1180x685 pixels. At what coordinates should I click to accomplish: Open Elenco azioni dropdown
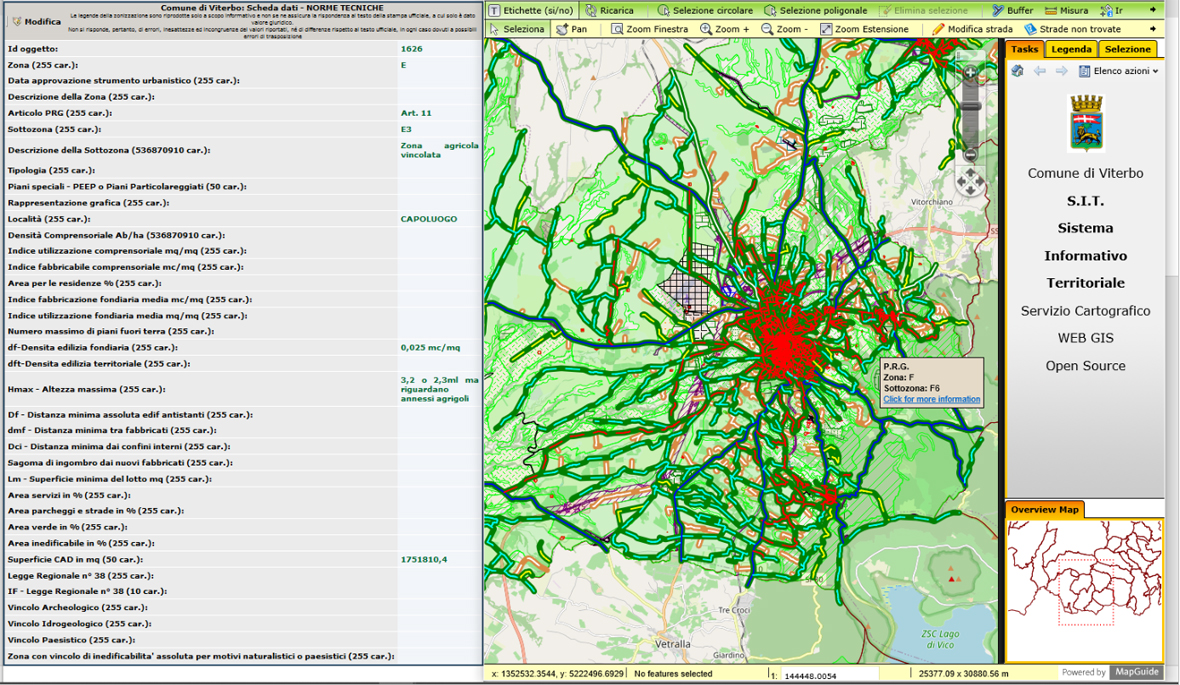click(1118, 71)
